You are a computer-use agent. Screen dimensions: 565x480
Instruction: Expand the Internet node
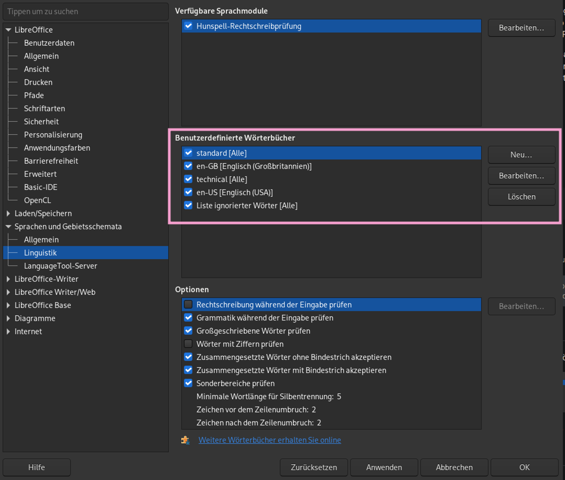8,332
